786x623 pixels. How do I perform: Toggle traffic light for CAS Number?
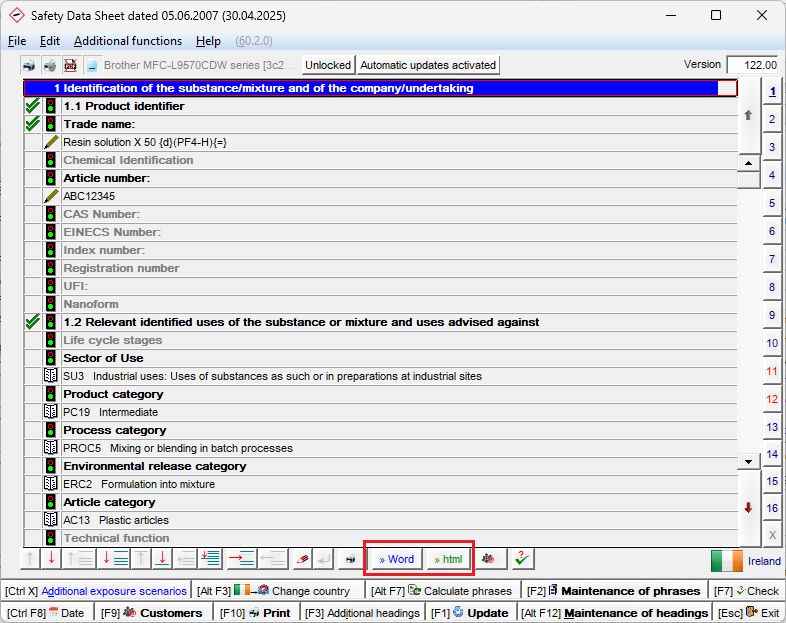pos(51,214)
